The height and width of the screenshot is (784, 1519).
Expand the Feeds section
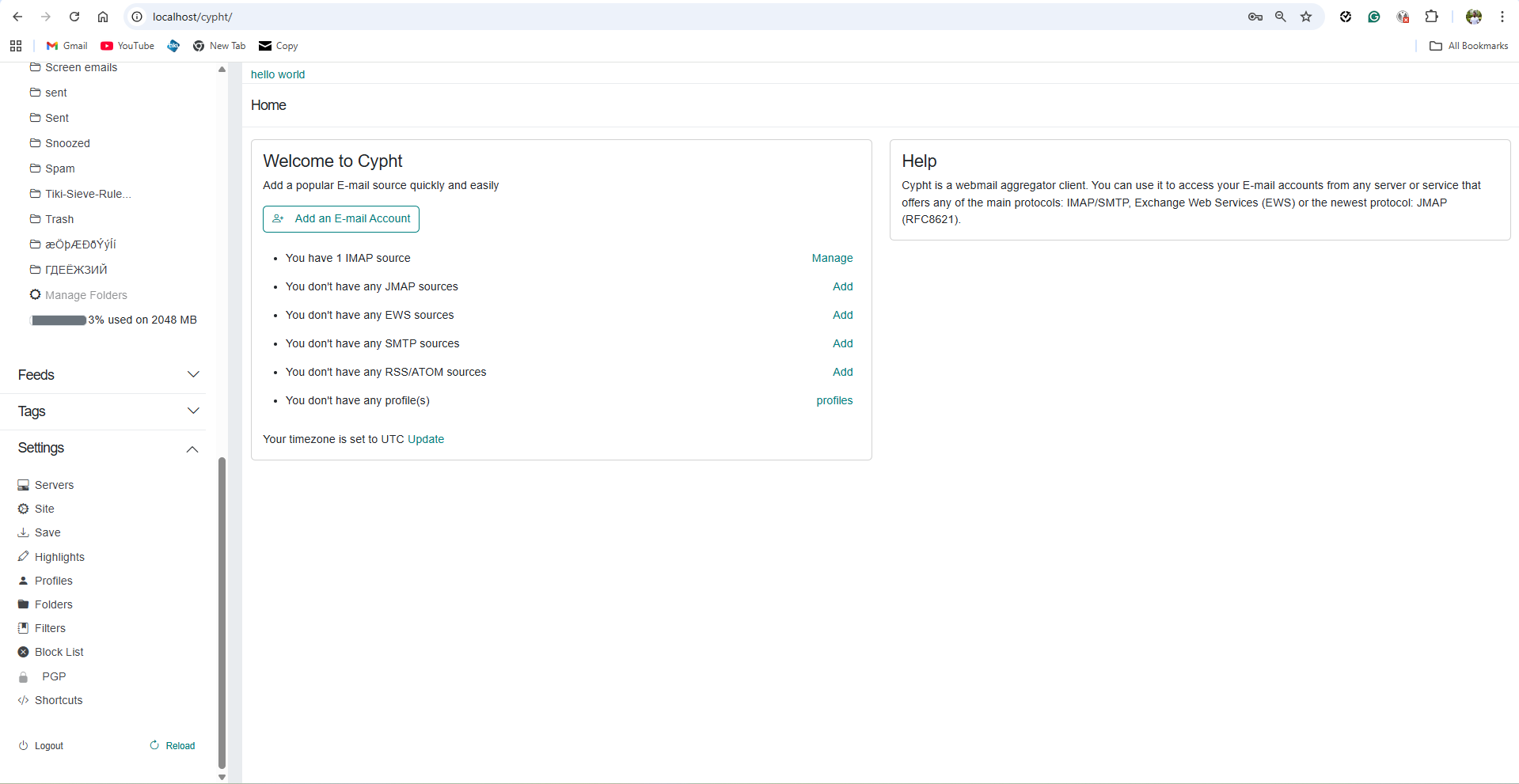coord(193,374)
